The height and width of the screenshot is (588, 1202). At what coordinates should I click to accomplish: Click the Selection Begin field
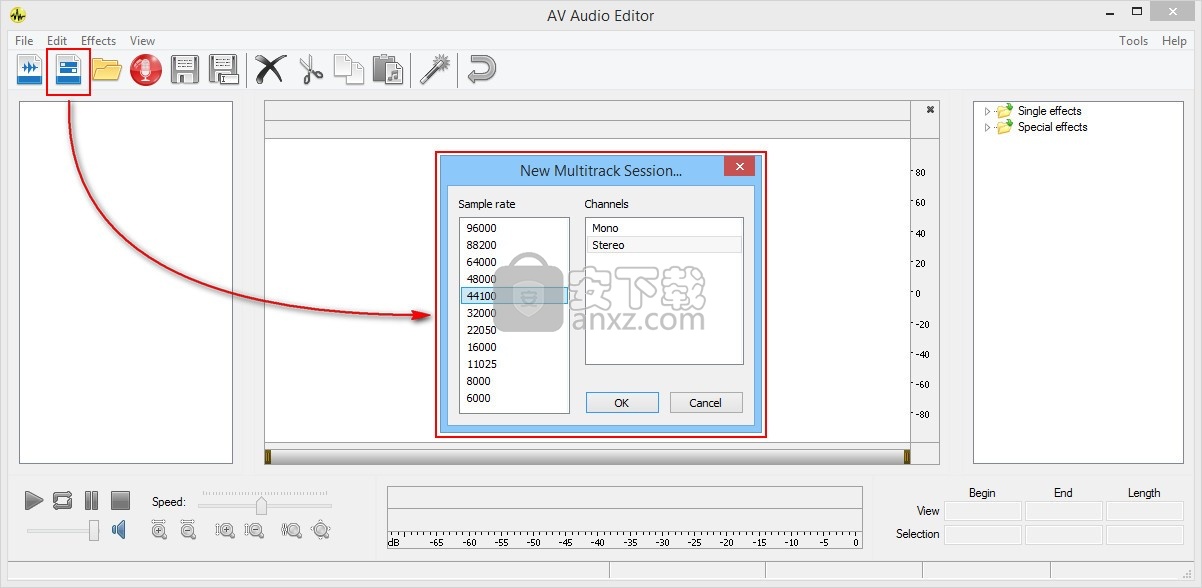(983, 534)
